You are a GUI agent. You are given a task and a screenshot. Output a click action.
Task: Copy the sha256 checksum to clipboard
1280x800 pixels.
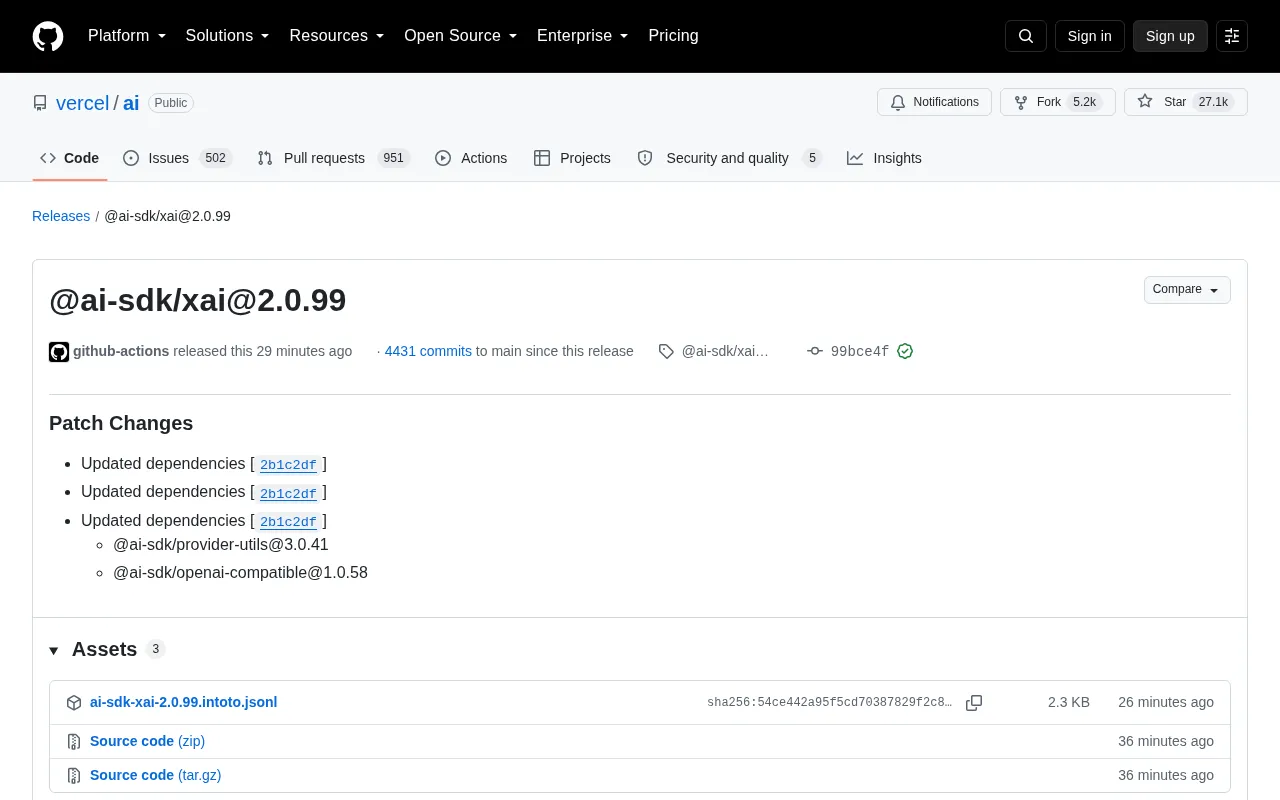pyautogui.click(x=974, y=703)
